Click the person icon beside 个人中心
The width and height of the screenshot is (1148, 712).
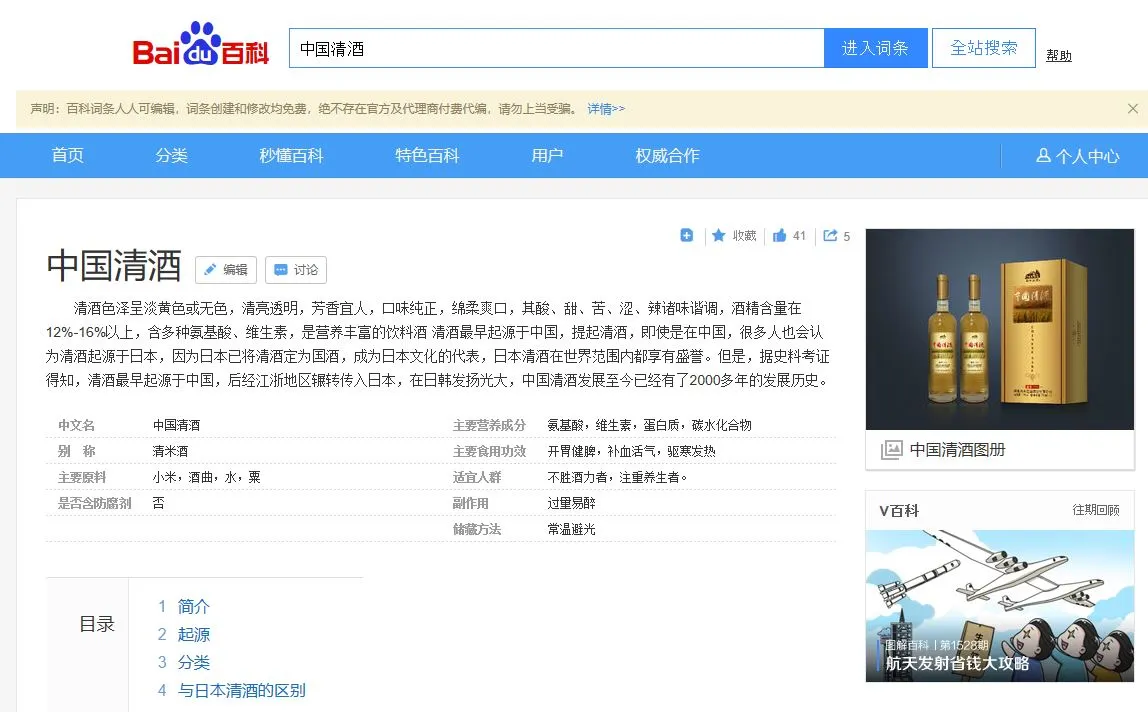coord(1043,155)
